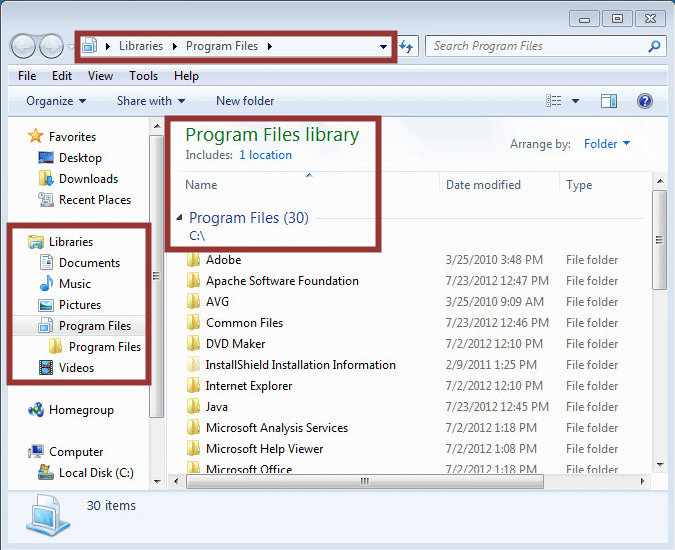Image resolution: width=675 pixels, height=550 pixels.
Task: Click the Back navigation arrow button
Action: pos(24,46)
